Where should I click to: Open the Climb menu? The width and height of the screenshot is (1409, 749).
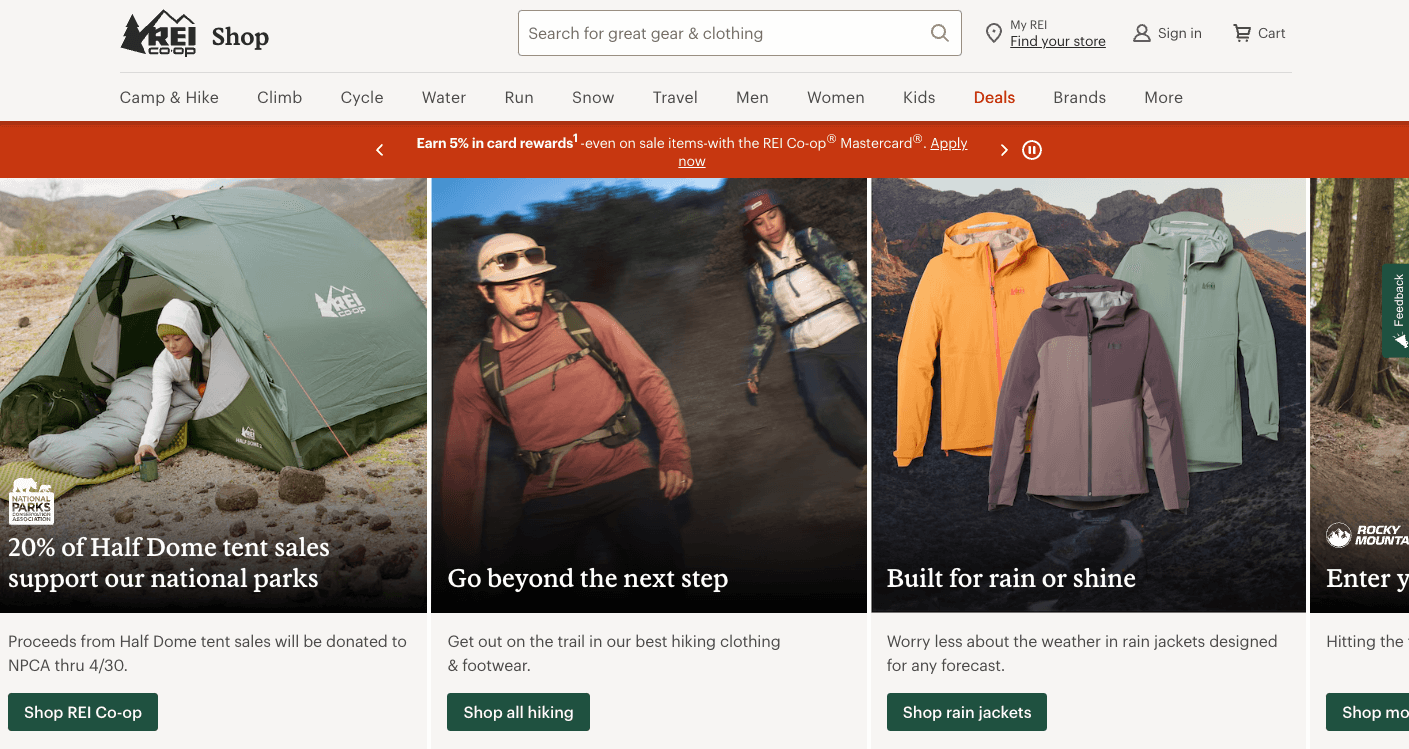point(279,97)
